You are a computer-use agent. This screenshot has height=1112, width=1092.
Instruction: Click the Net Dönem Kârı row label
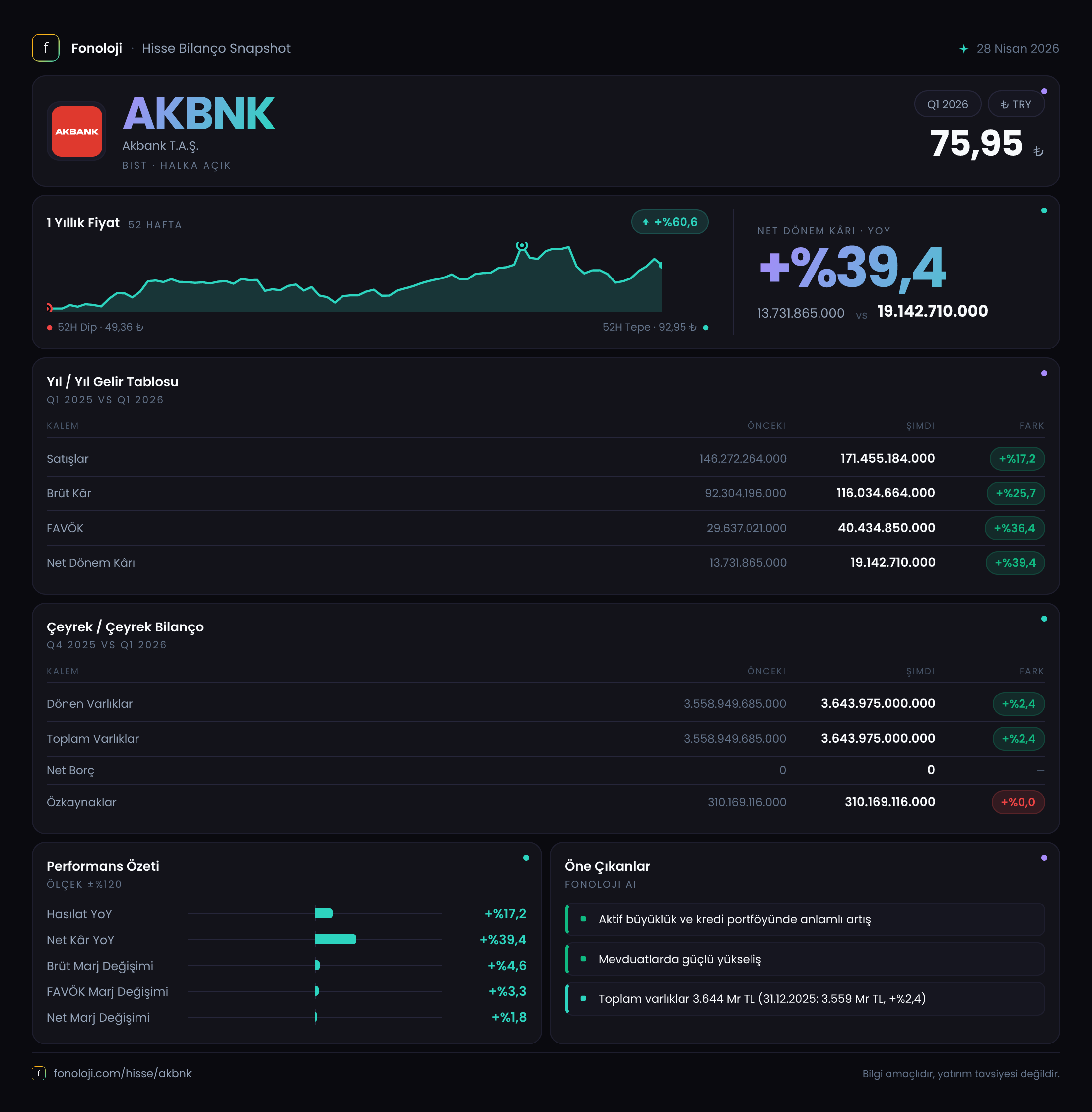(91, 563)
